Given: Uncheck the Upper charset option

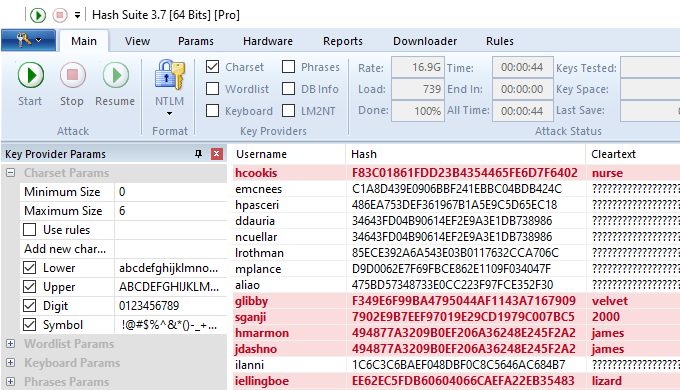Looking at the screenshot, I should tap(29, 287).
